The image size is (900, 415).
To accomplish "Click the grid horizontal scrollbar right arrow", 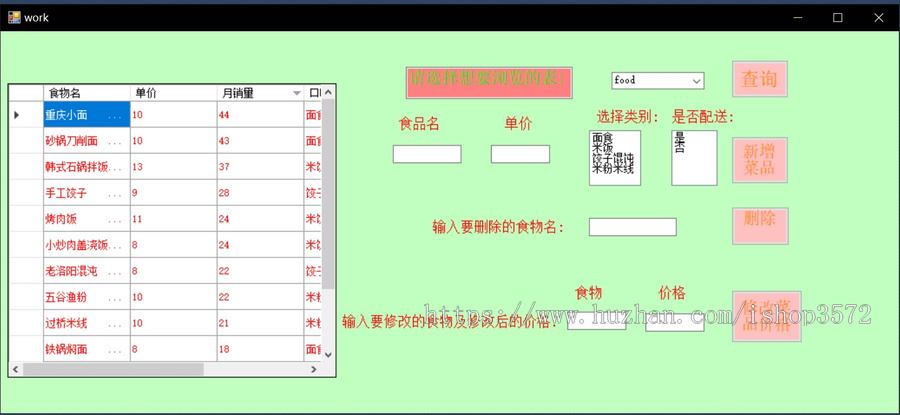I will (x=314, y=369).
